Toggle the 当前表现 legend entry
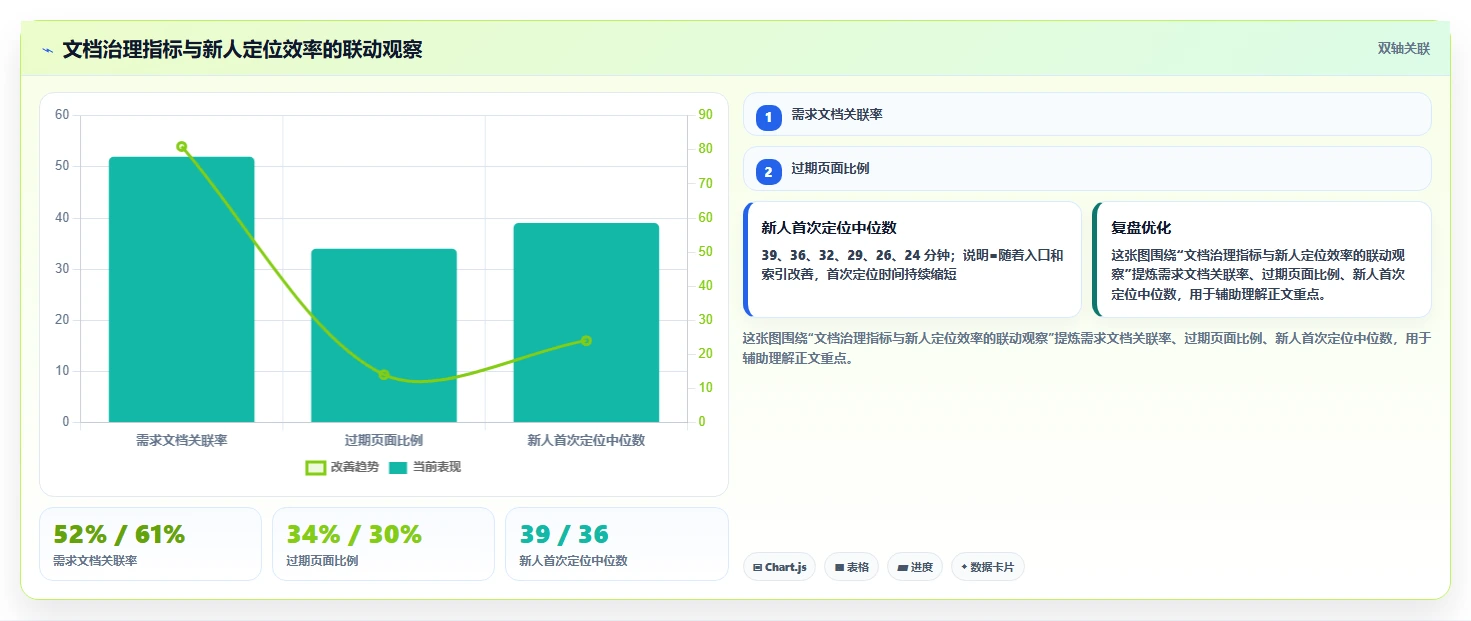 coord(425,467)
